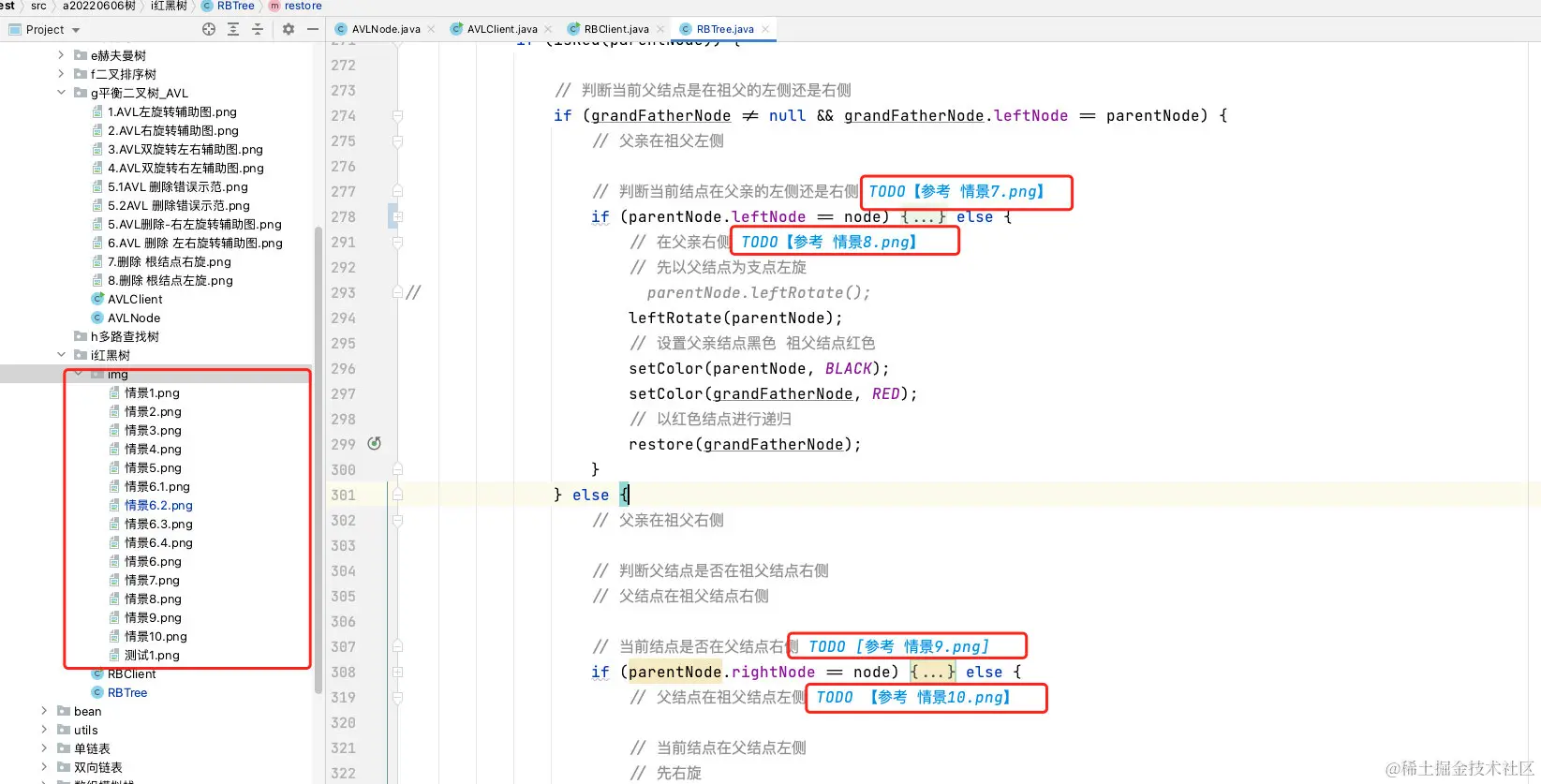Screen dimensions: 1541x784
Task: Expand the f二叉排序树 folder
Action: (62, 74)
